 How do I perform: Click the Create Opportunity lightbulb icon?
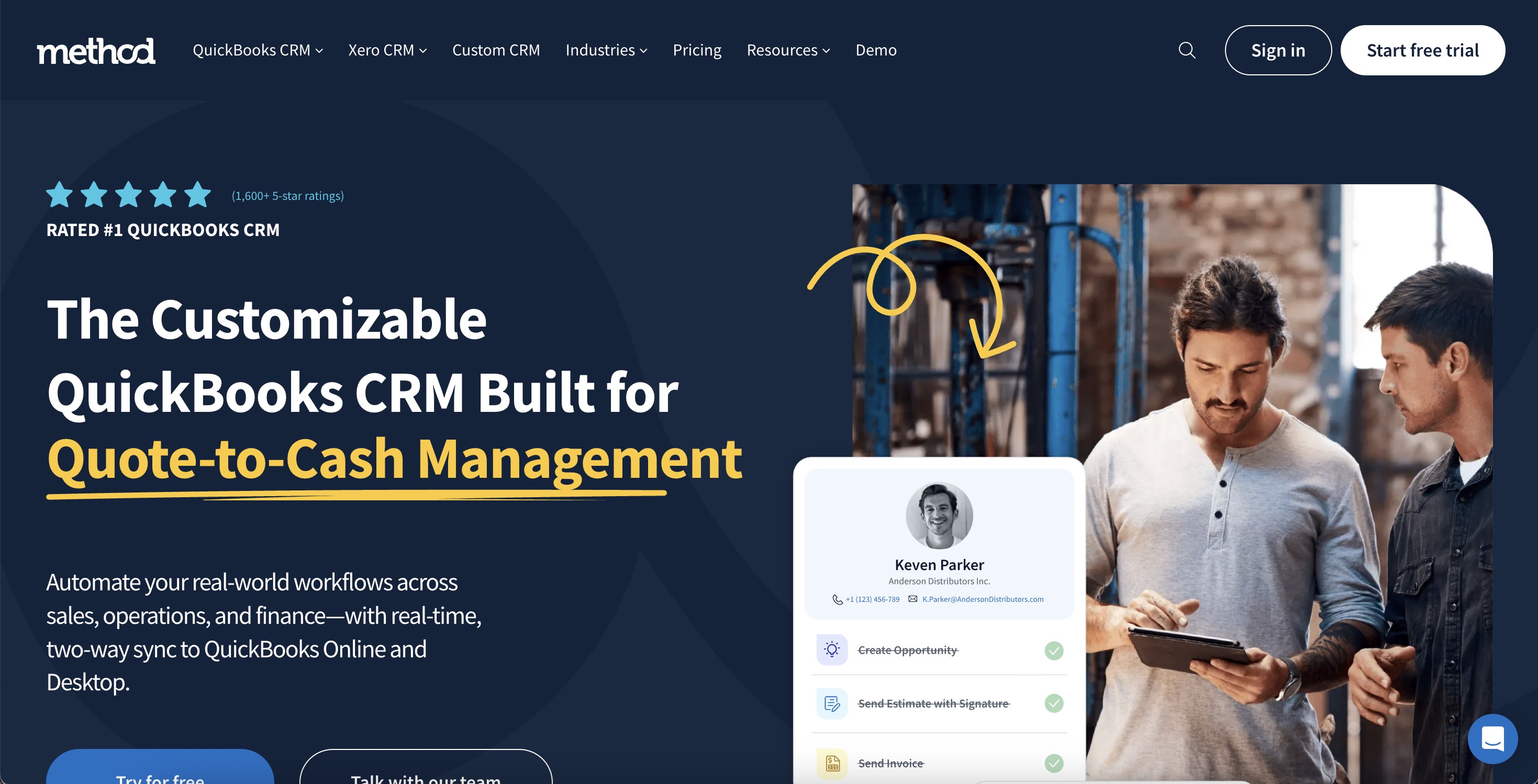tap(832, 649)
